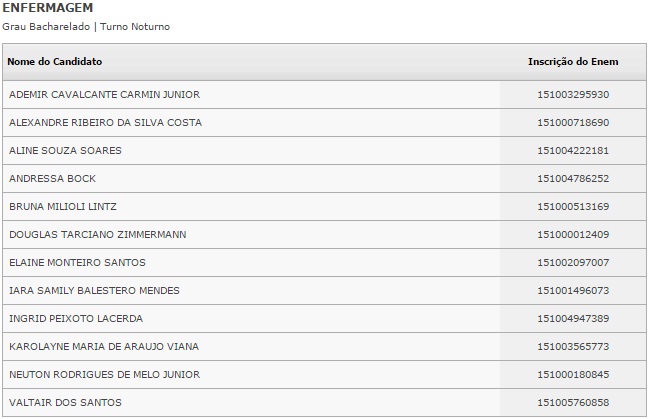The image size is (650, 419).
Task: Select candidate Ademir Cavalcante Carmin Junior
Action: 104,95
